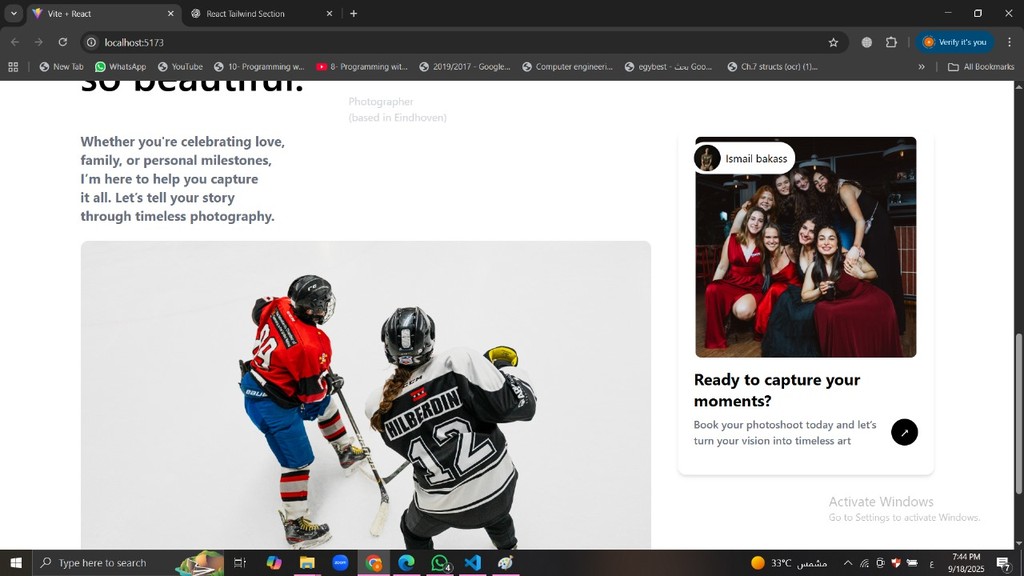Bookmark this page with the star icon
The width and height of the screenshot is (1024, 576).
(x=833, y=43)
